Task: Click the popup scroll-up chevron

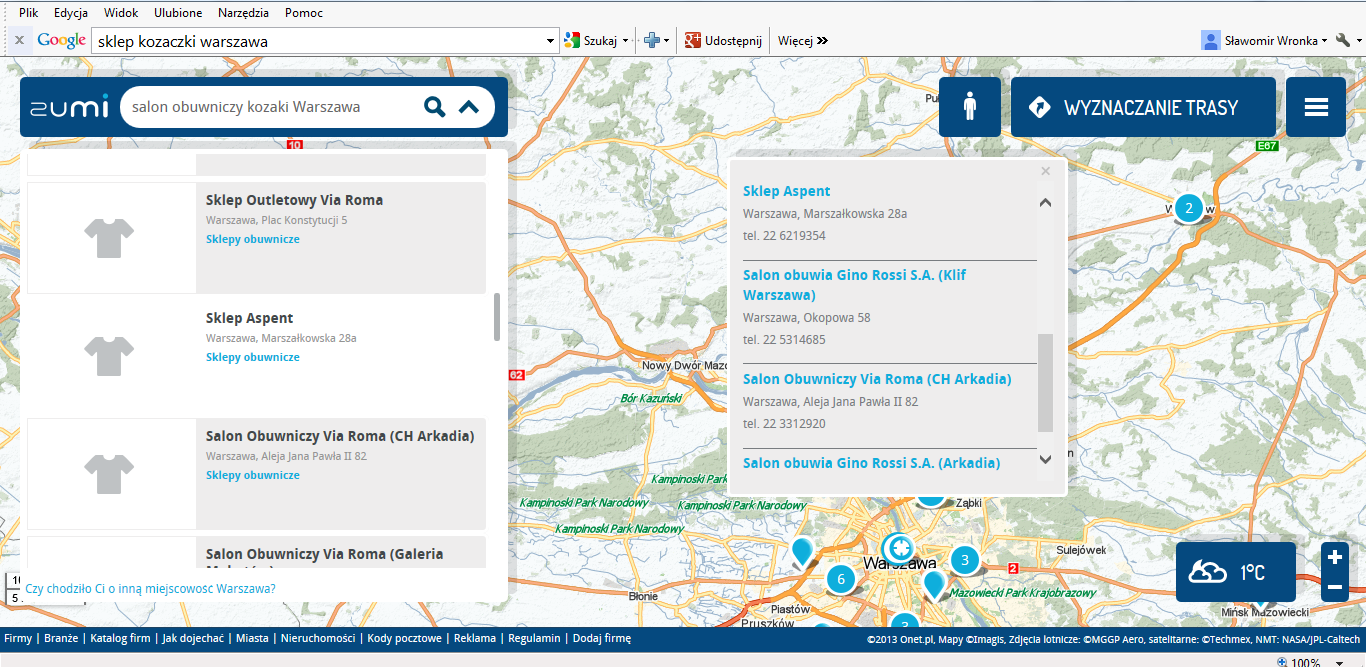Action: (x=1046, y=202)
